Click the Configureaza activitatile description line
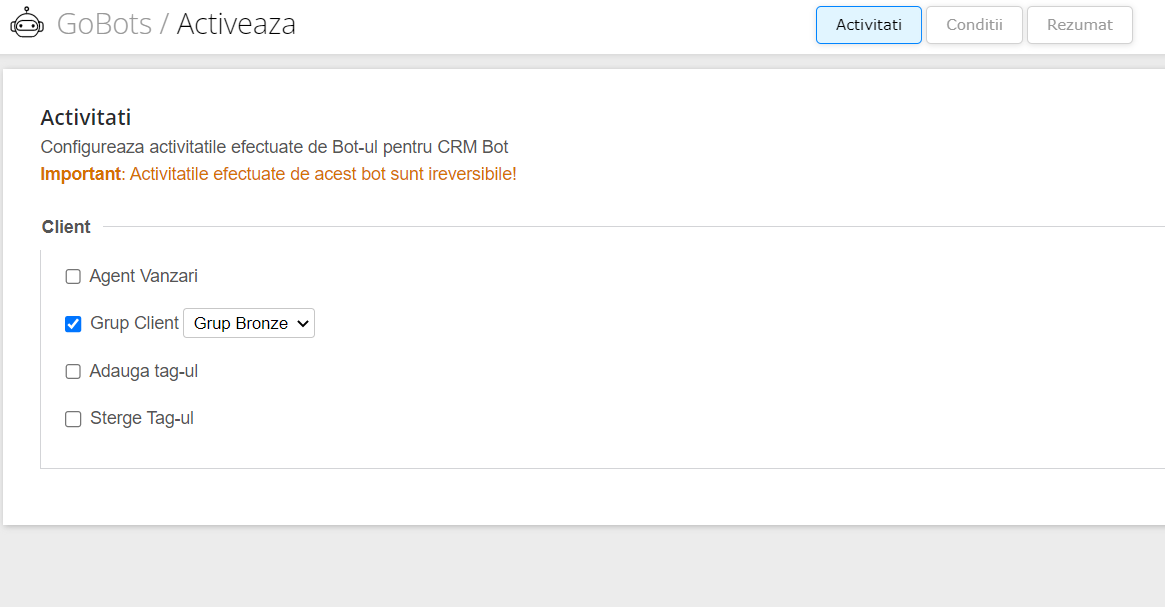The width and height of the screenshot is (1165, 607). (274, 146)
